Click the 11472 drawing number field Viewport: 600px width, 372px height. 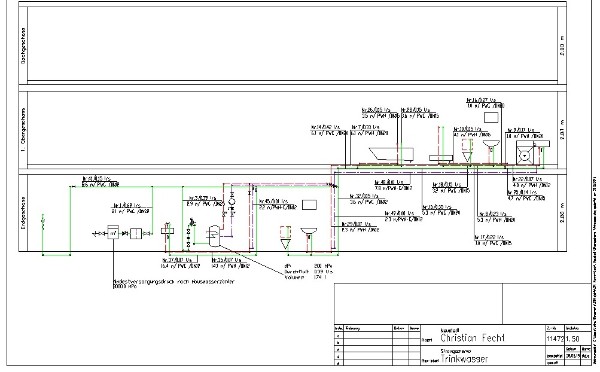point(555,339)
